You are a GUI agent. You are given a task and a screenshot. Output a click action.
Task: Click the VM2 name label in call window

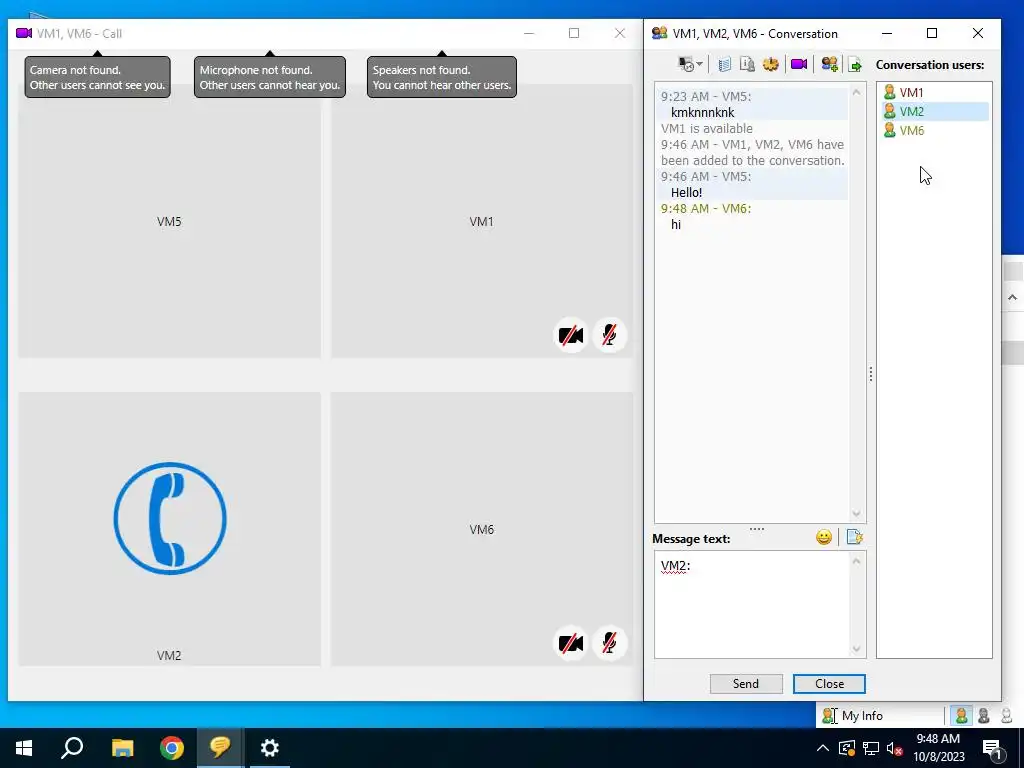pyautogui.click(x=169, y=656)
